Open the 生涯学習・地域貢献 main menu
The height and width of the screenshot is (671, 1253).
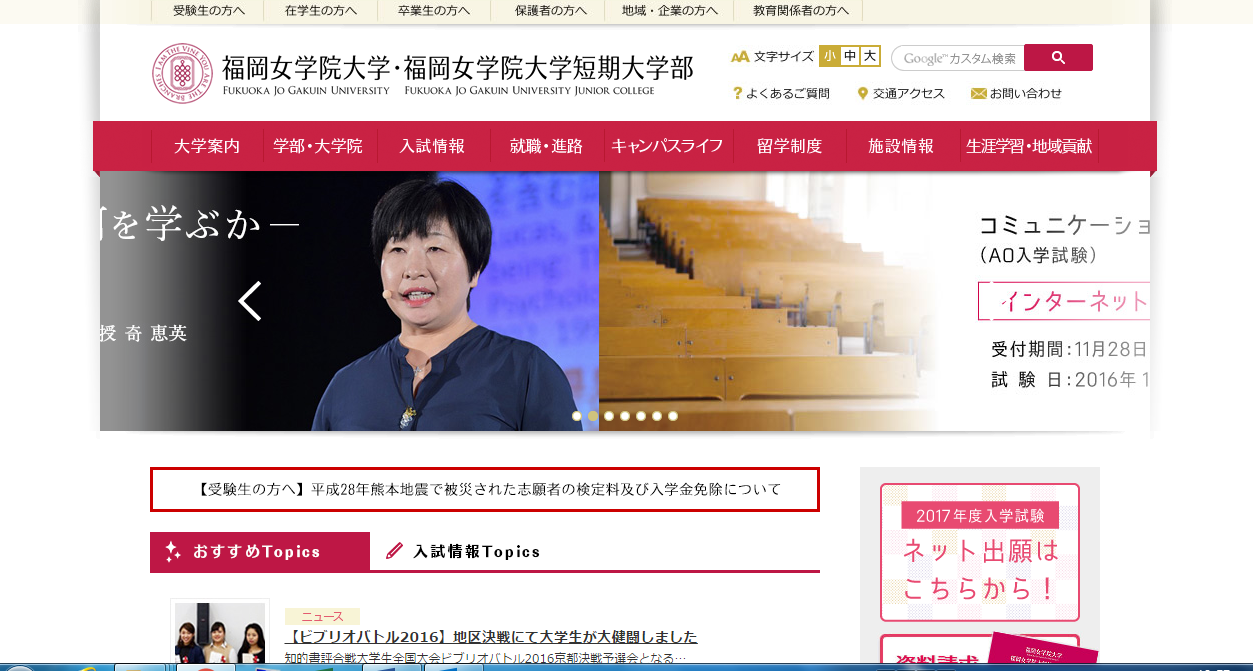point(1029,146)
